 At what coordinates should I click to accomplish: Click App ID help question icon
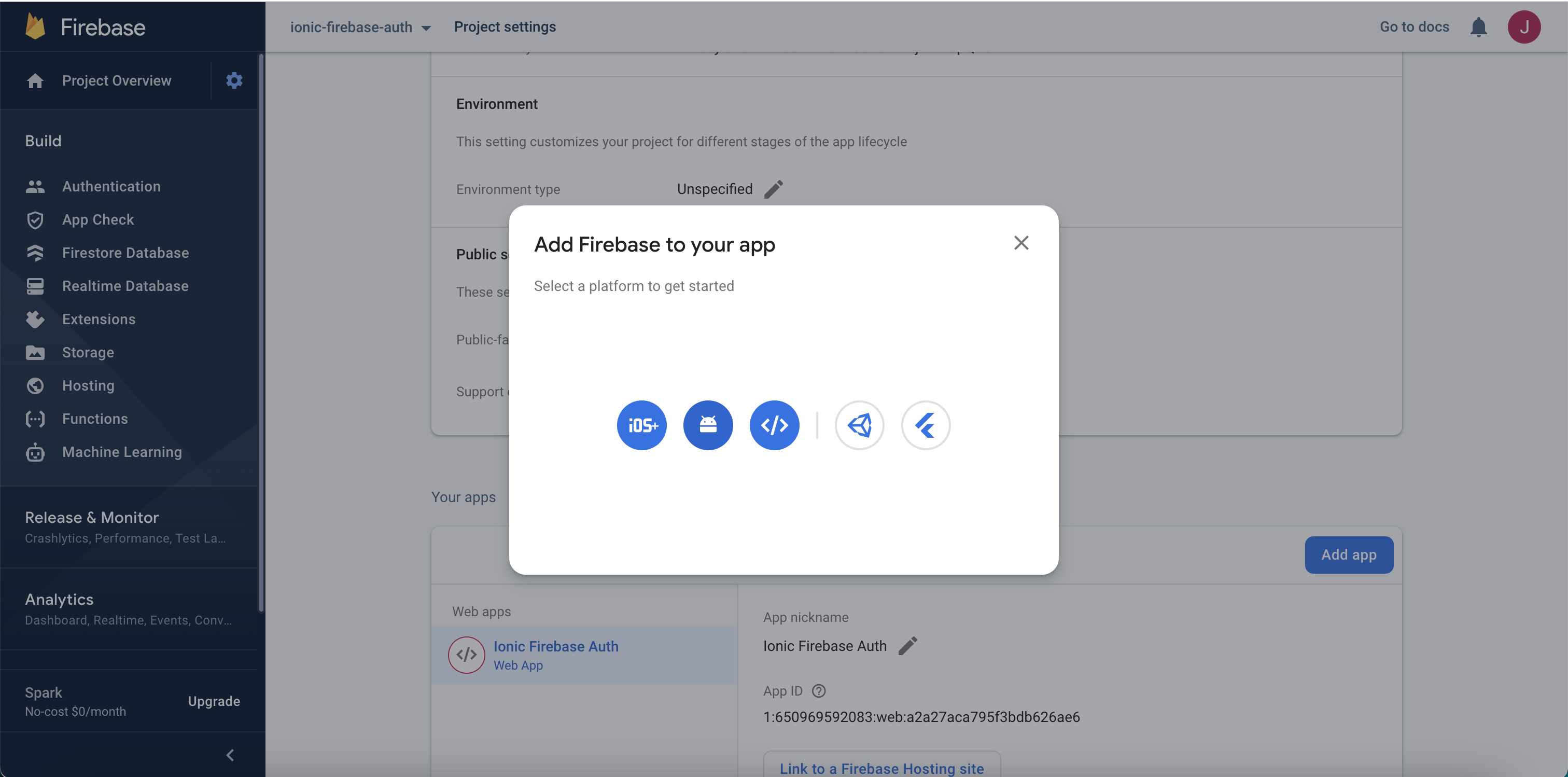[819, 691]
